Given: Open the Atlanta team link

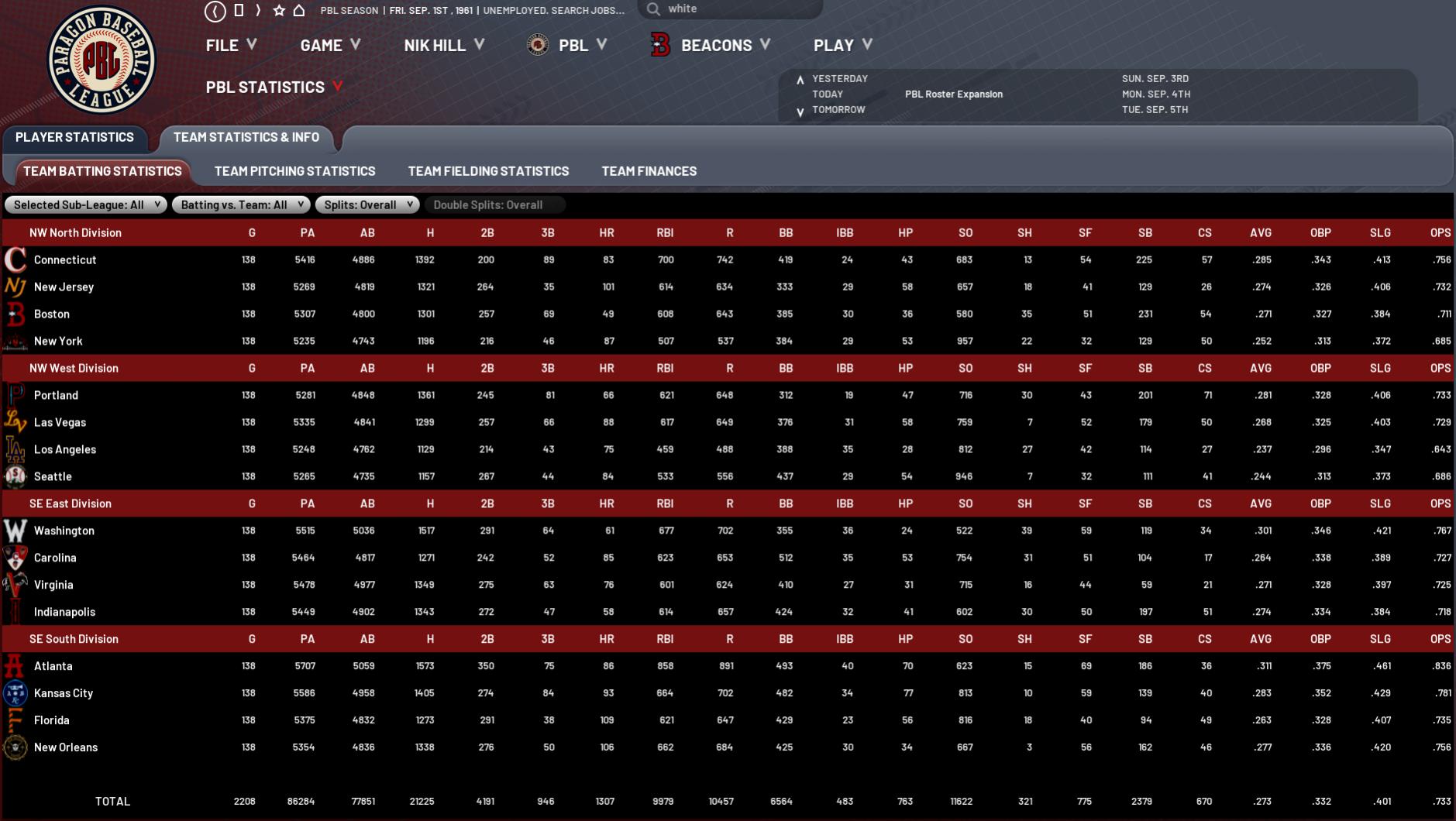Looking at the screenshot, I should [x=53, y=666].
